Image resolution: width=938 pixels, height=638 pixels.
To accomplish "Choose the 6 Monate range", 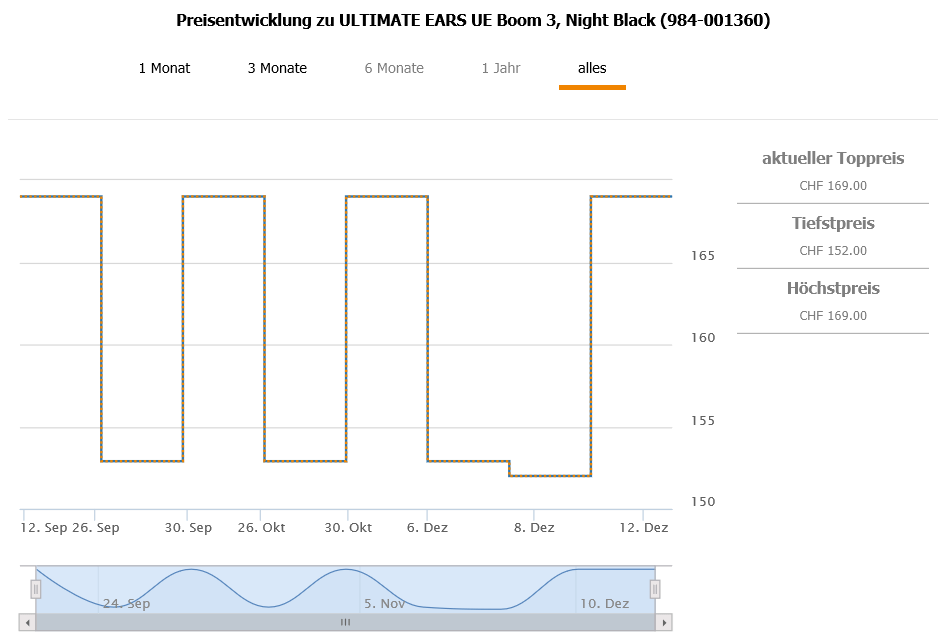I will [x=394, y=68].
